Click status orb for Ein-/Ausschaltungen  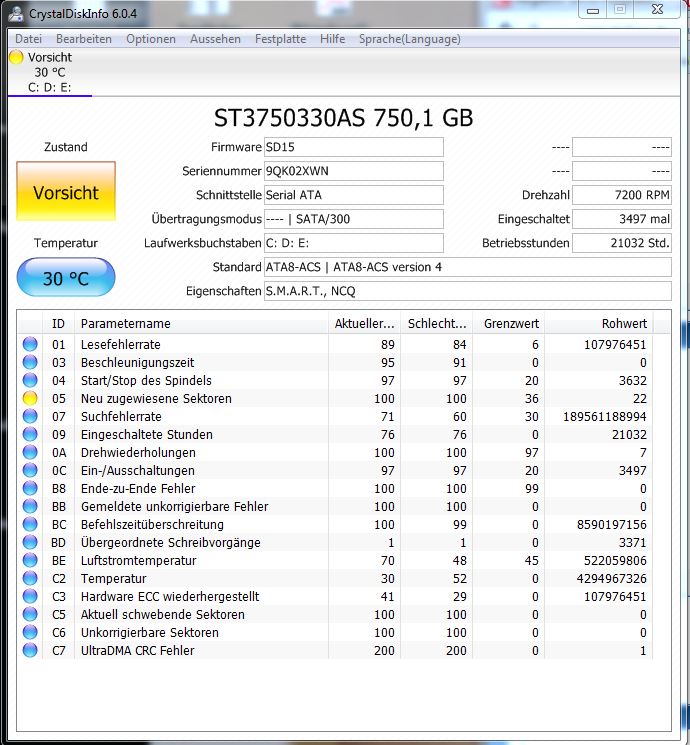click(30, 470)
